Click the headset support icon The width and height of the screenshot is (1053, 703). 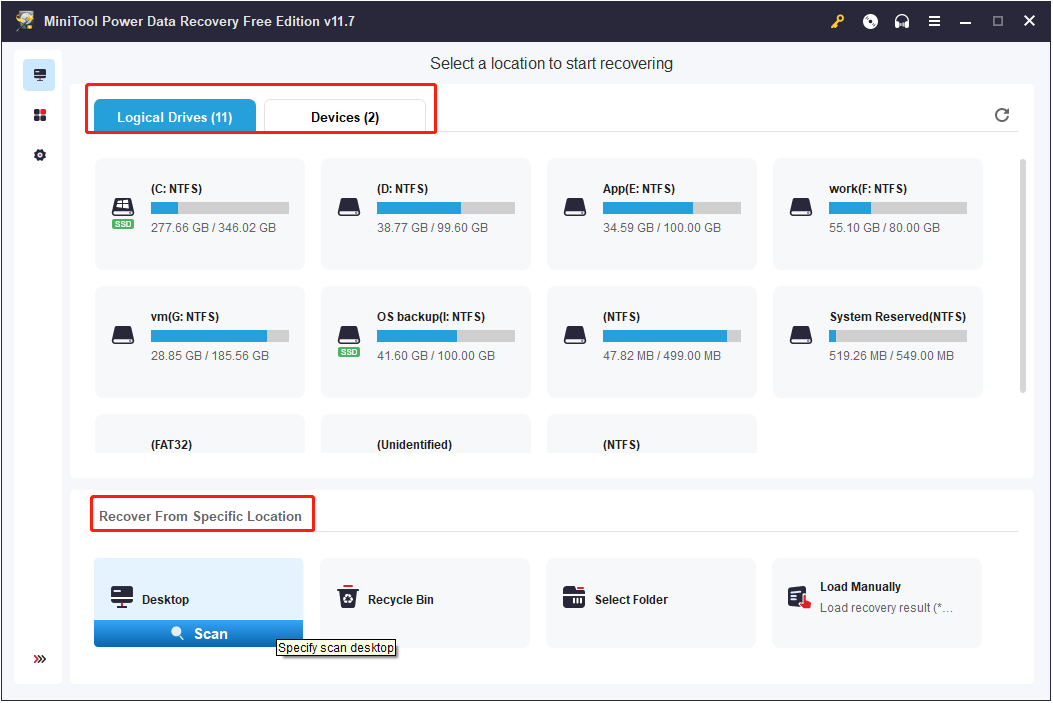tap(902, 20)
